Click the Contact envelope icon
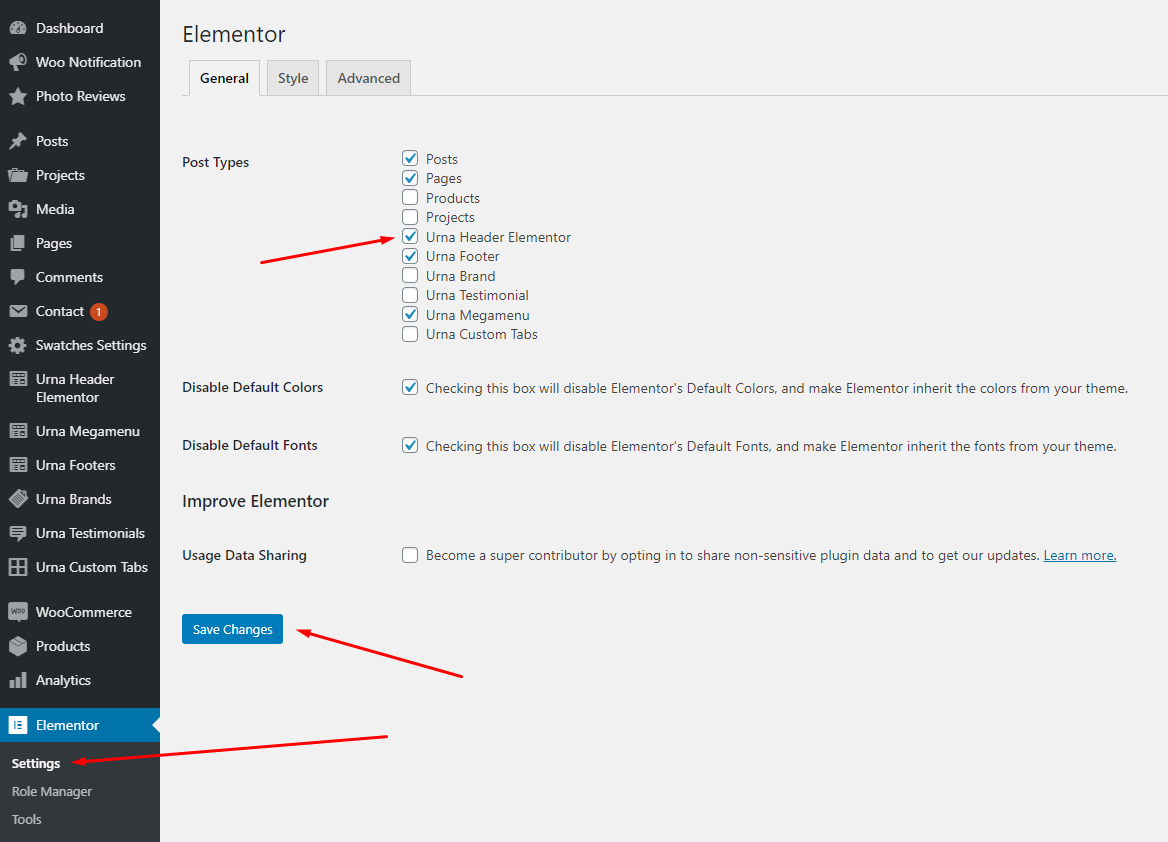The image size is (1168, 842). pyautogui.click(x=18, y=311)
